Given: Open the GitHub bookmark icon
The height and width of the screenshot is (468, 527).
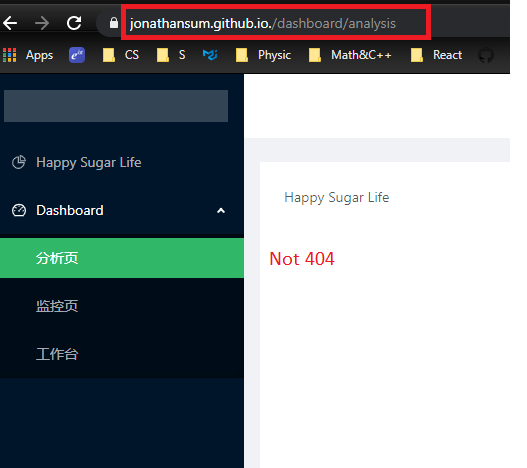Looking at the screenshot, I should click(x=486, y=55).
